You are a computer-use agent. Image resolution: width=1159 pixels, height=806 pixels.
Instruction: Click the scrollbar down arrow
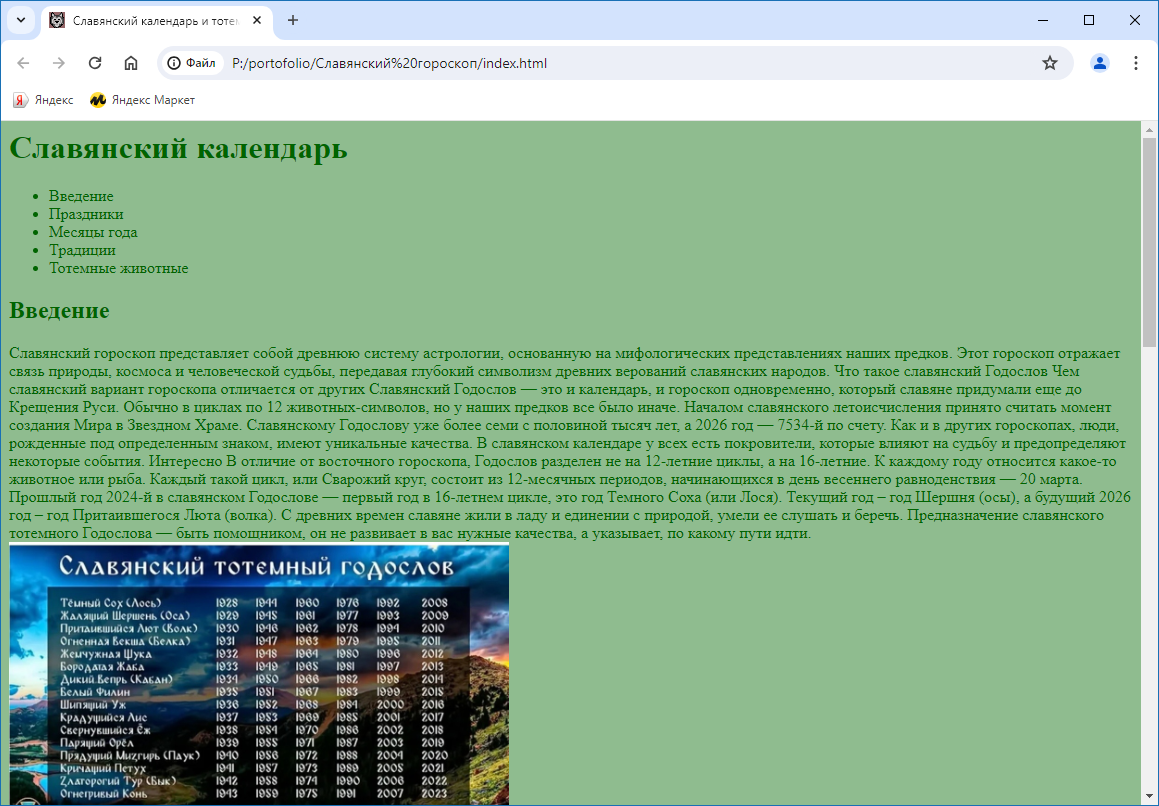coord(1149,797)
